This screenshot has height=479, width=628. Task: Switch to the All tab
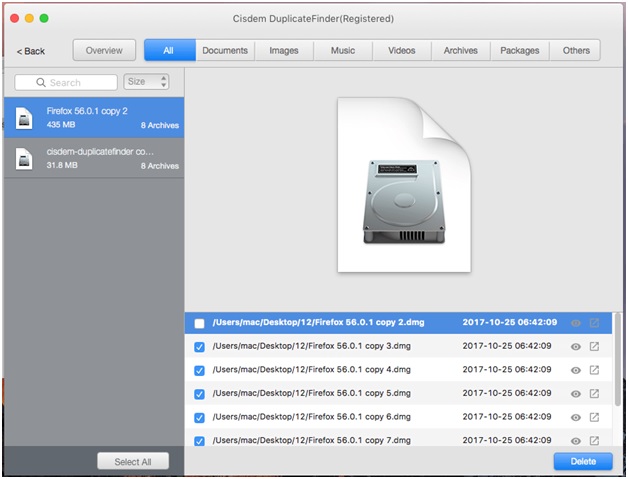(170, 50)
